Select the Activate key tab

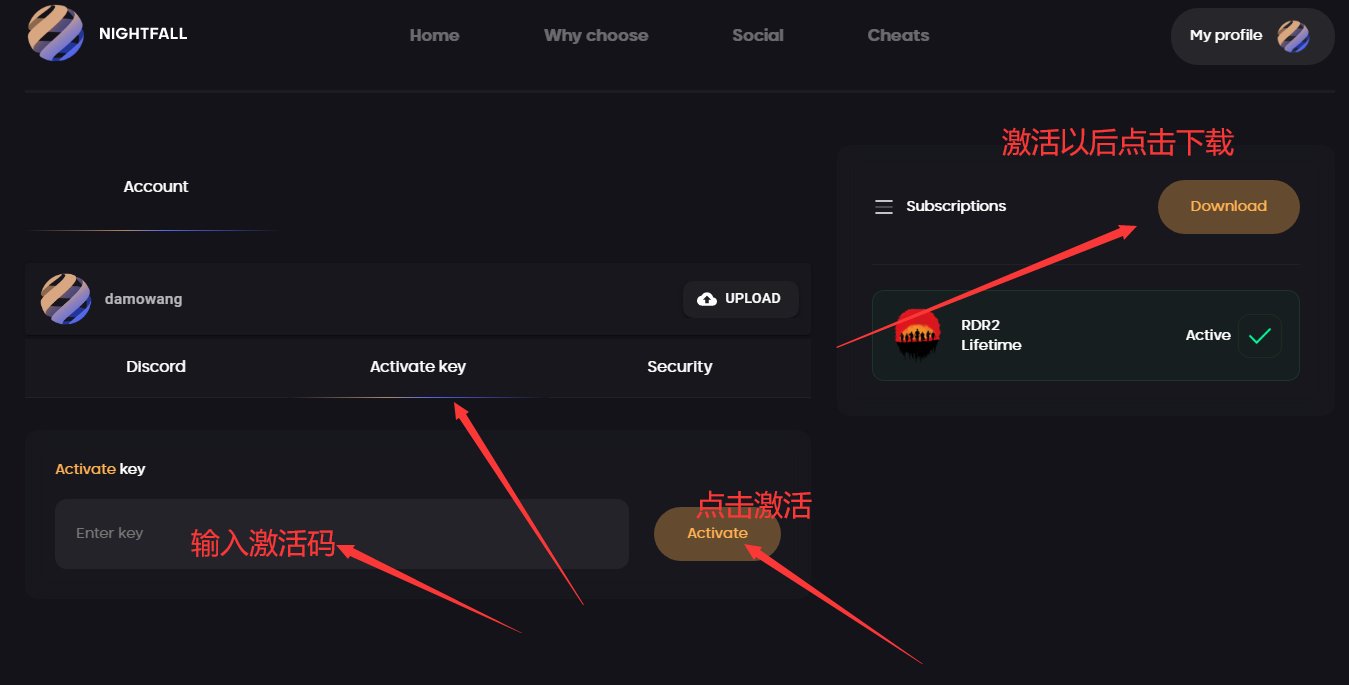point(418,367)
